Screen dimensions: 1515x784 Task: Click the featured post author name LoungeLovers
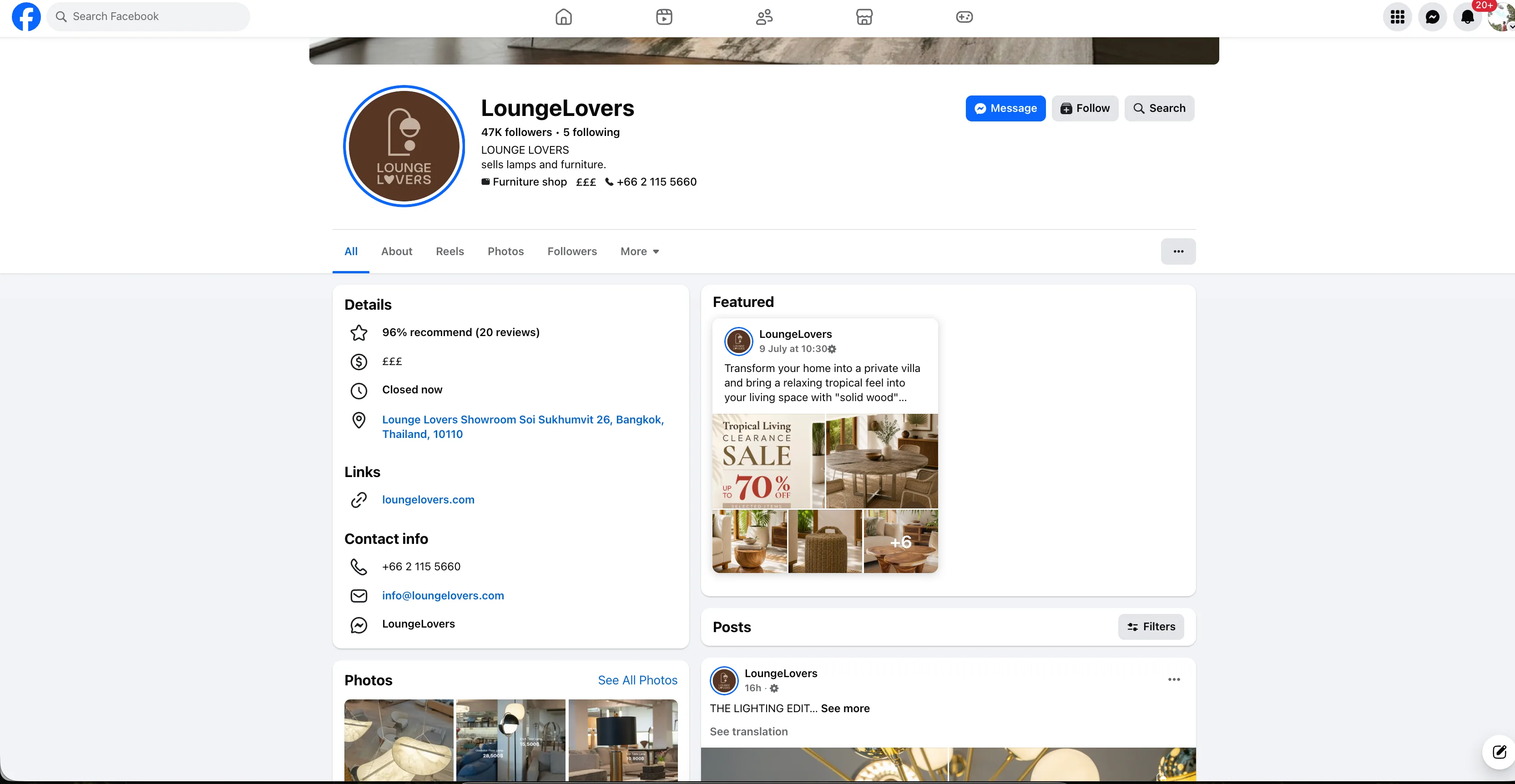795,334
